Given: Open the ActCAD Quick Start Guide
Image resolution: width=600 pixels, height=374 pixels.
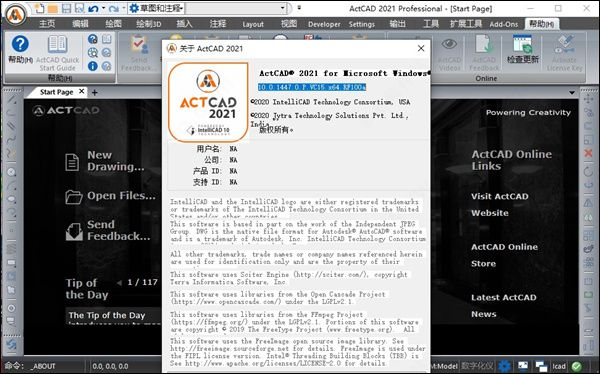Looking at the screenshot, I should click(57, 53).
